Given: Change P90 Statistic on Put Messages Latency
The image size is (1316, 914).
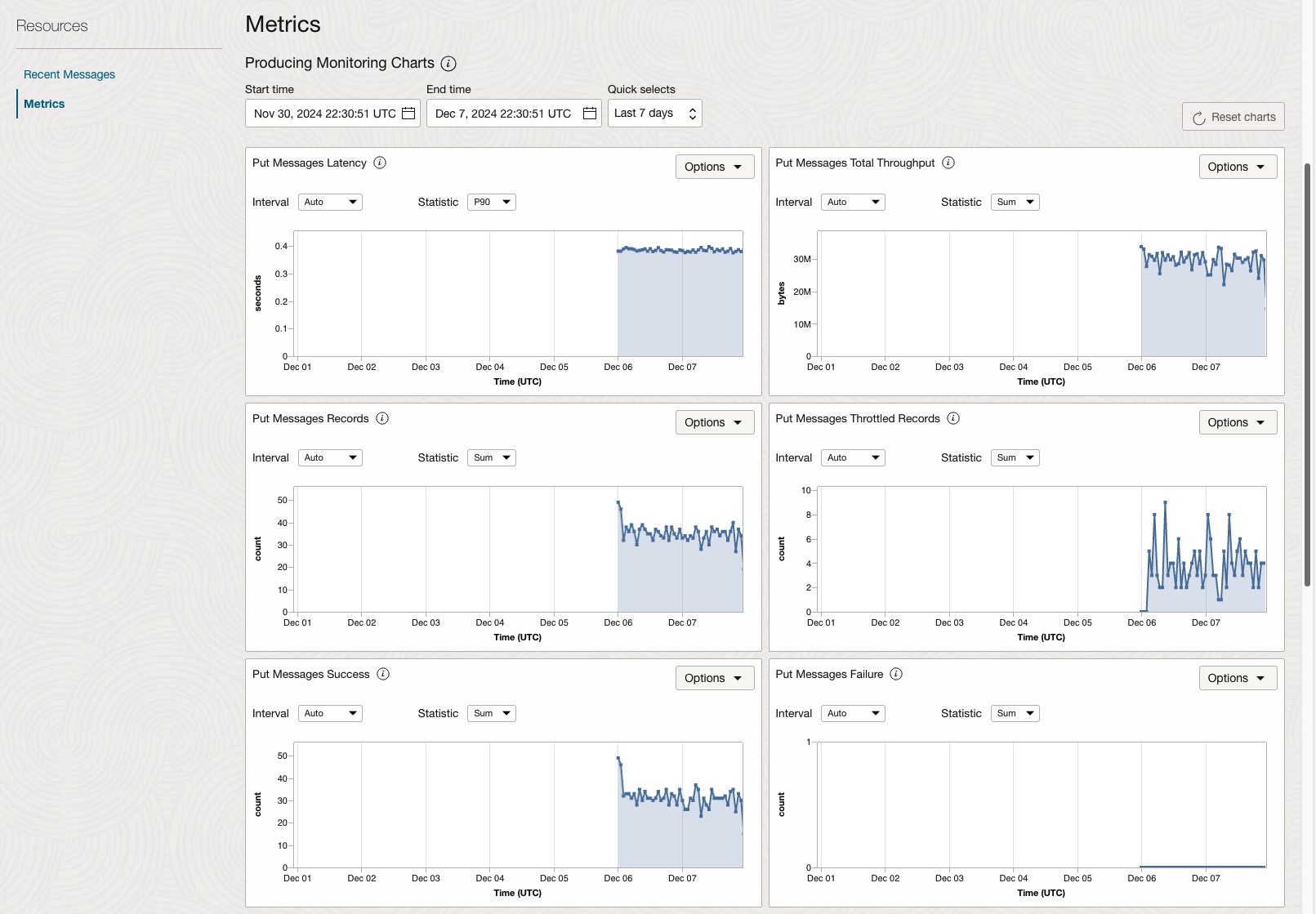Looking at the screenshot, I should [x=492, y=202].
